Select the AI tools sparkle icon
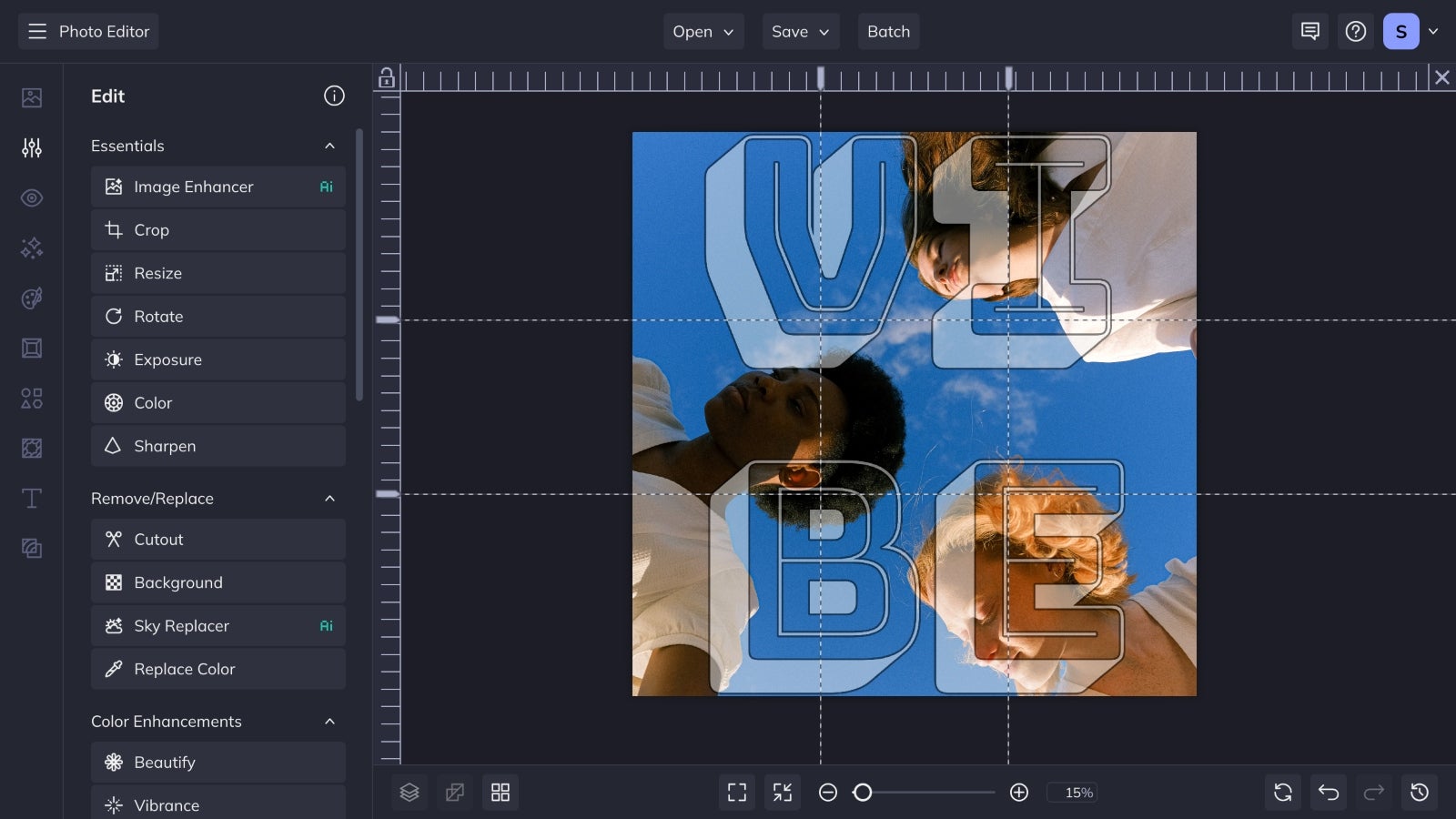Screen dimensions: 1456x819 point(31,248)
